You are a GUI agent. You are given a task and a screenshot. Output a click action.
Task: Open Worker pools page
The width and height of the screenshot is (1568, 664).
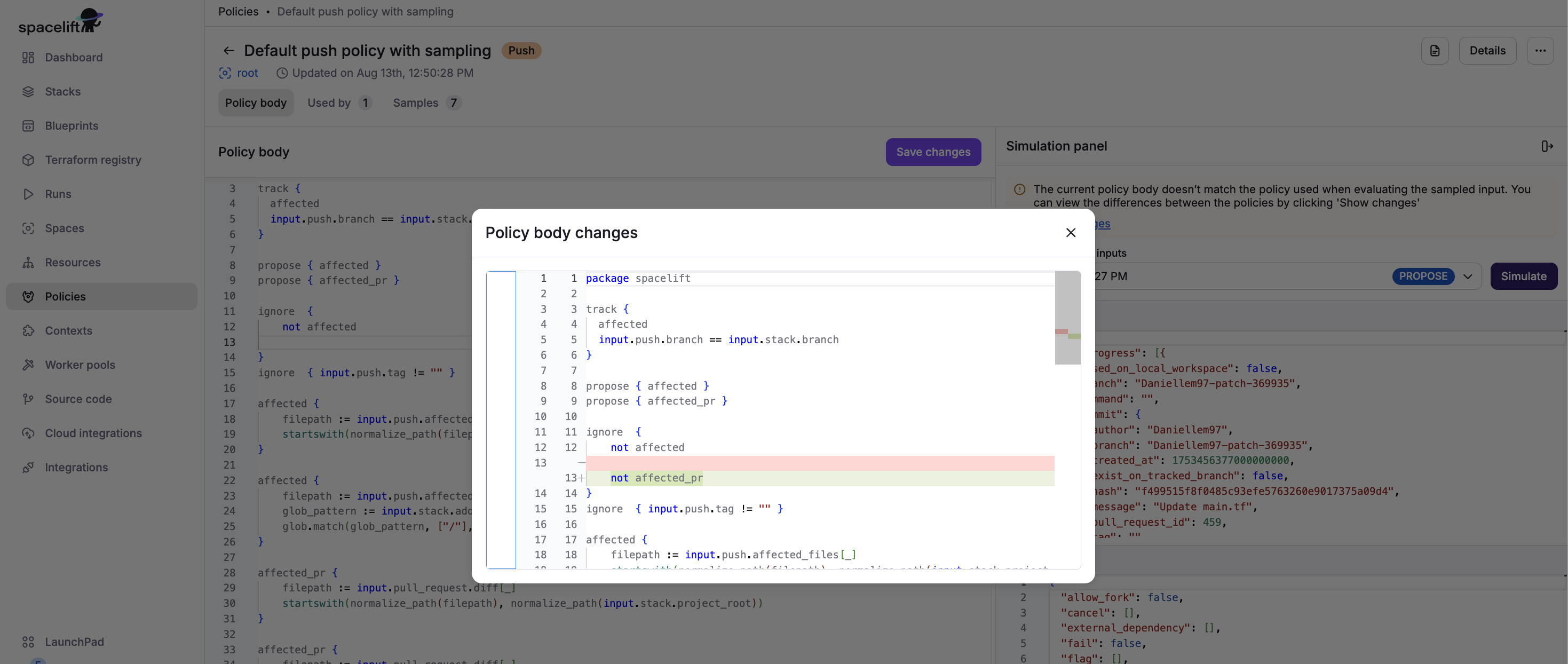coord(80,365)
